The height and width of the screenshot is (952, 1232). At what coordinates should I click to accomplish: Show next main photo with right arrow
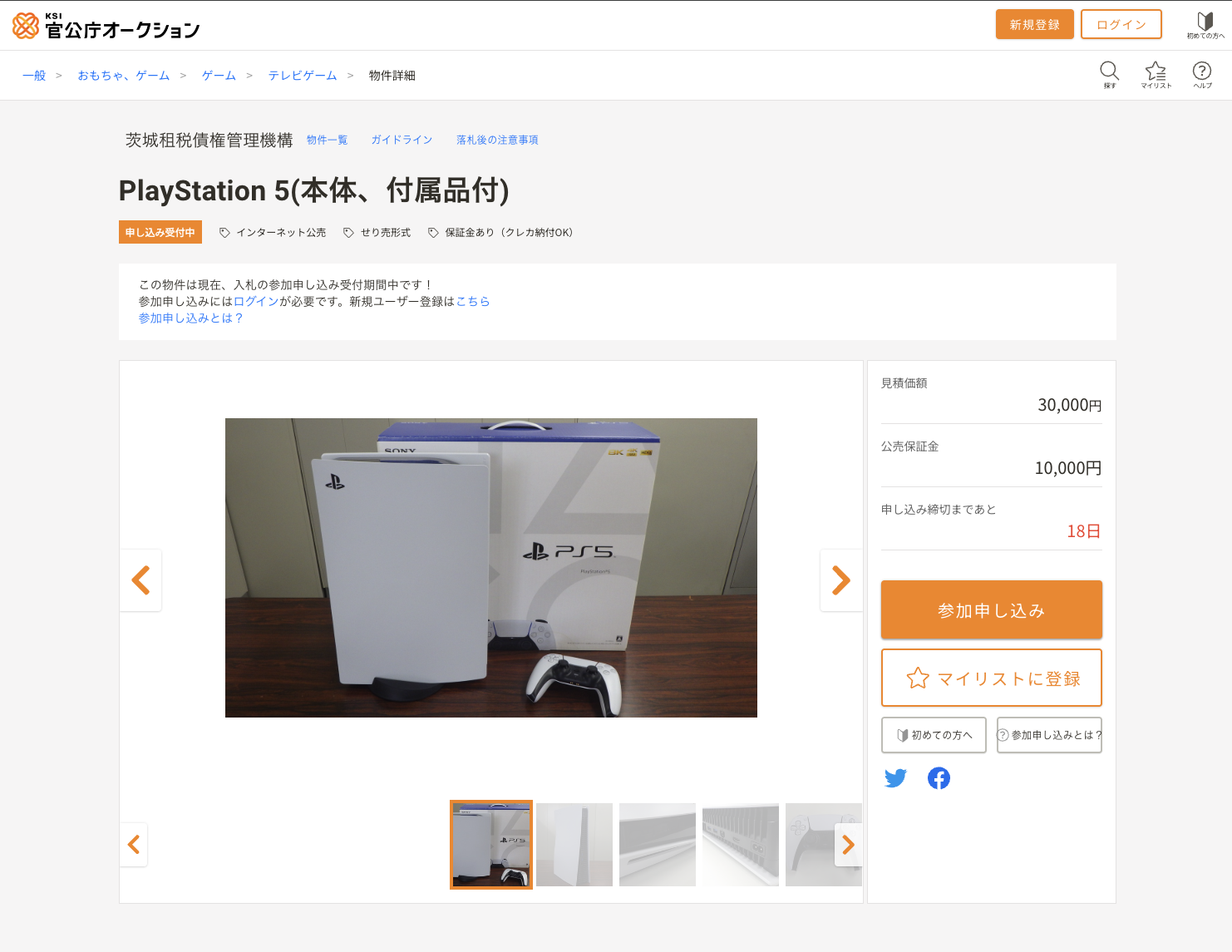pos(841,580)
